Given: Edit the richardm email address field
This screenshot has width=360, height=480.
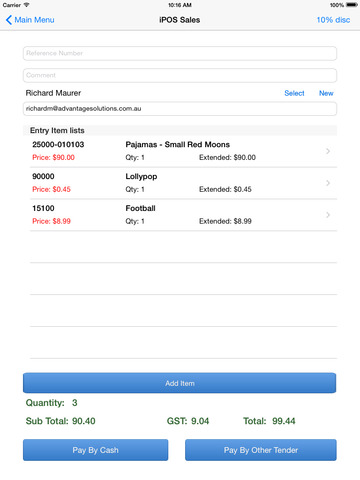Looking at the screenshot, I should (180, 109).
